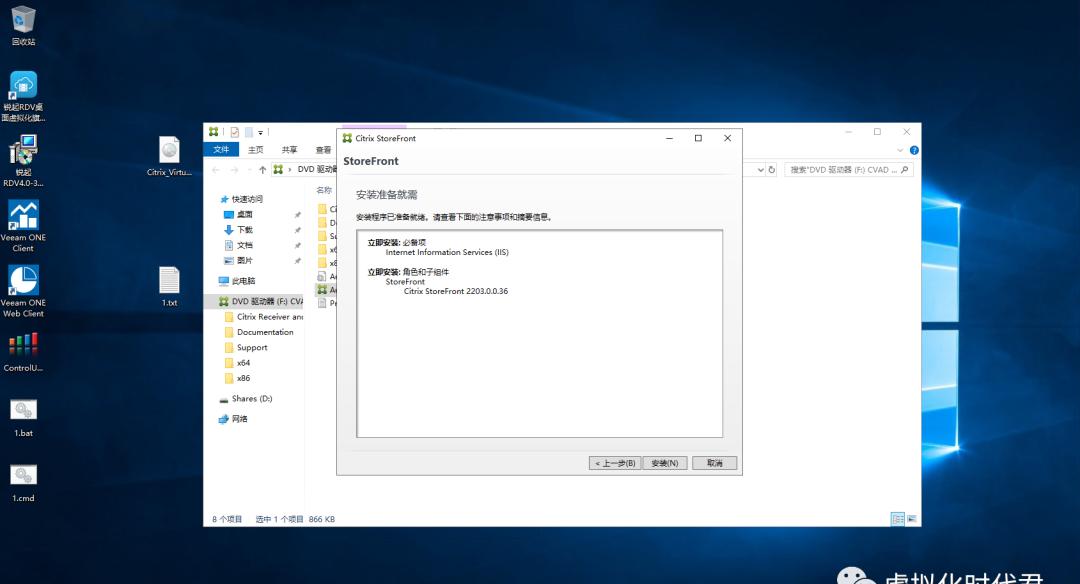Click the 名称 column header
This screenshot has height=584, width=1080.
[324, 190]
